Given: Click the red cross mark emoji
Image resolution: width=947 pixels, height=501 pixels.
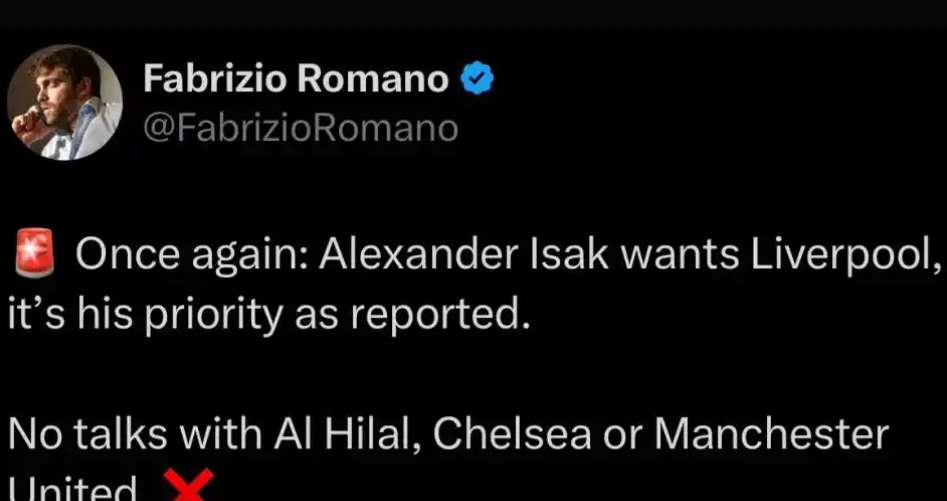Looking at the screenshot, I should [x=193, y=485].
